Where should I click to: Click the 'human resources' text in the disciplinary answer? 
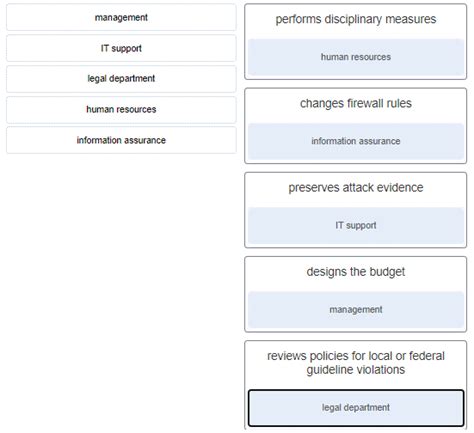tap(356, 57)
